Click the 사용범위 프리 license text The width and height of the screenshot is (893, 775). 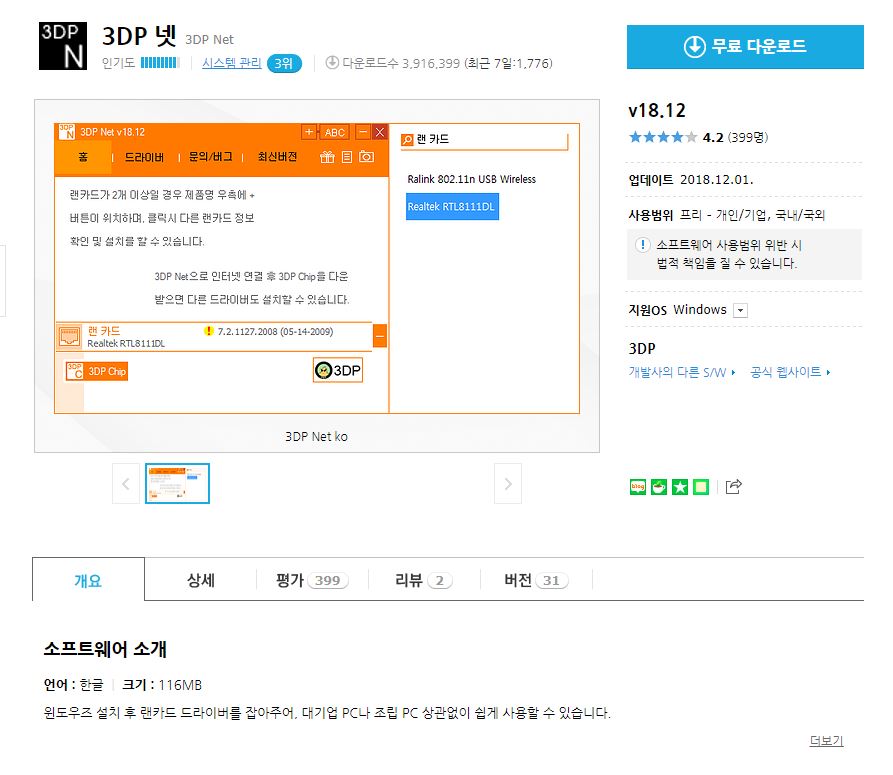727,215
